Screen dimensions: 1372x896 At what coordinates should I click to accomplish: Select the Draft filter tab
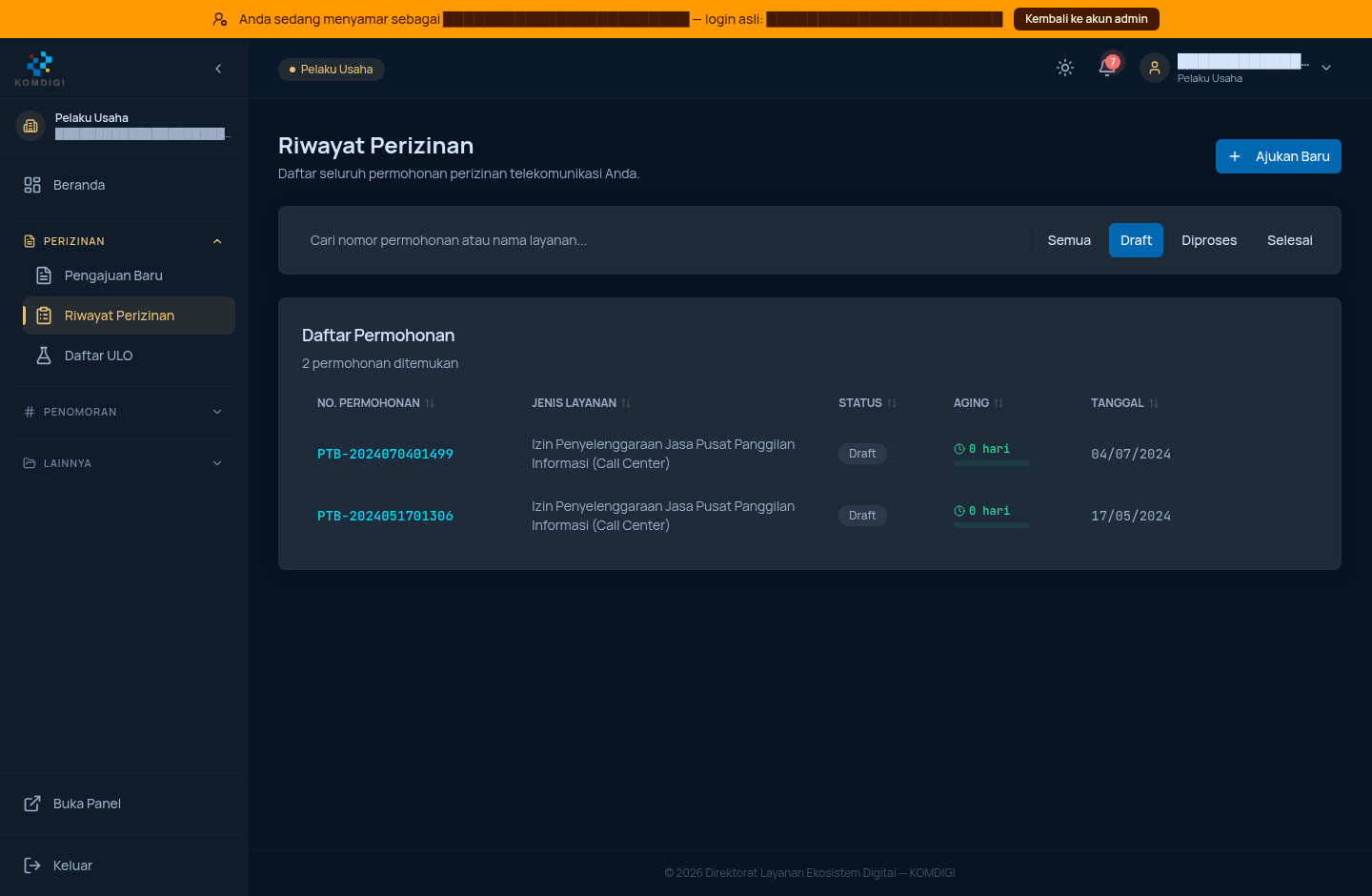[1136, 240]
